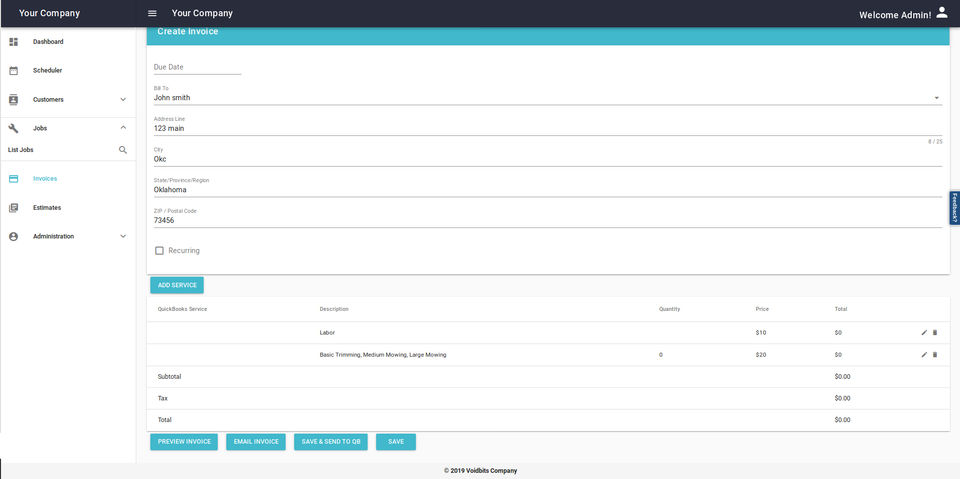
Task: Edit the Labor service row
Action: click(x=924, y=333)
